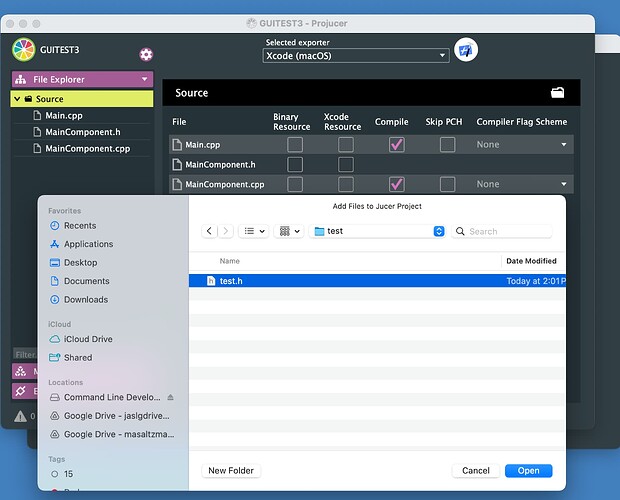This screenshot has width=620, height=500.
Task: Select Google Drive - jaslgdrive location
Action: pyautogui.click(x=110, y=416)
